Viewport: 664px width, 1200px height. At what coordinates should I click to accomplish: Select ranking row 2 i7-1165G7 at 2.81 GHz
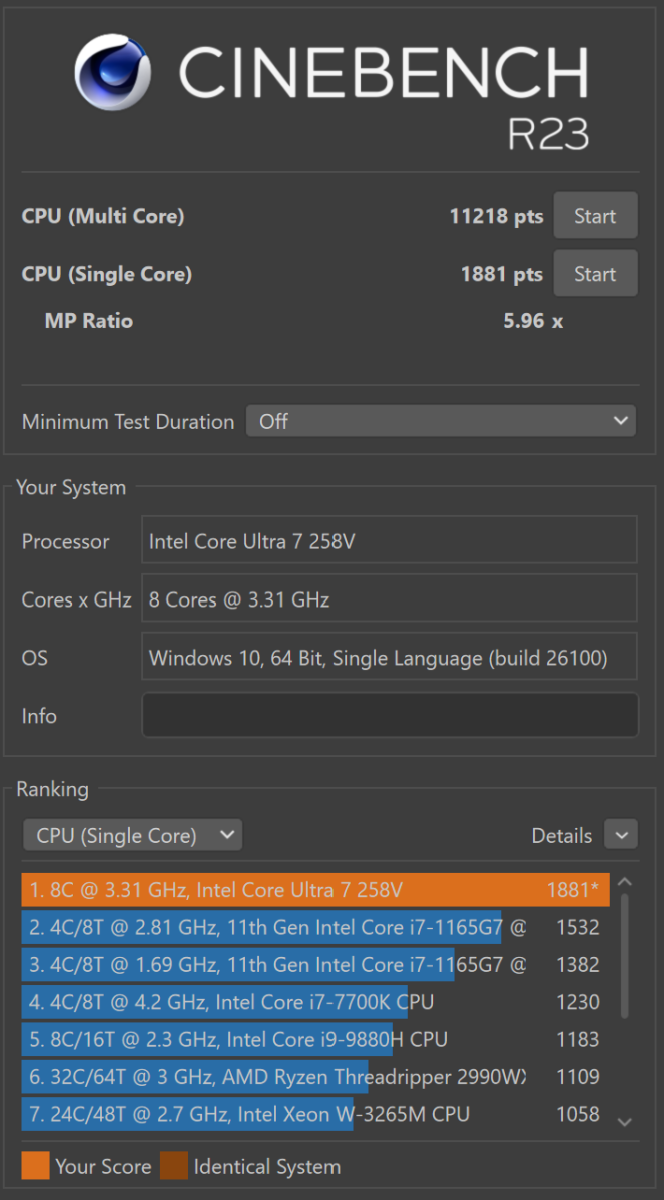coord(315,927)
